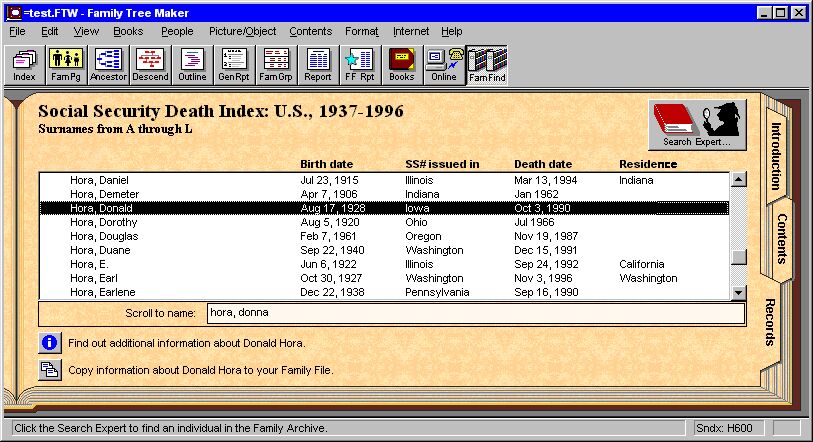Switch to the Introduction side tab
This screenshot has height=442, width=813.
point(776,156)
